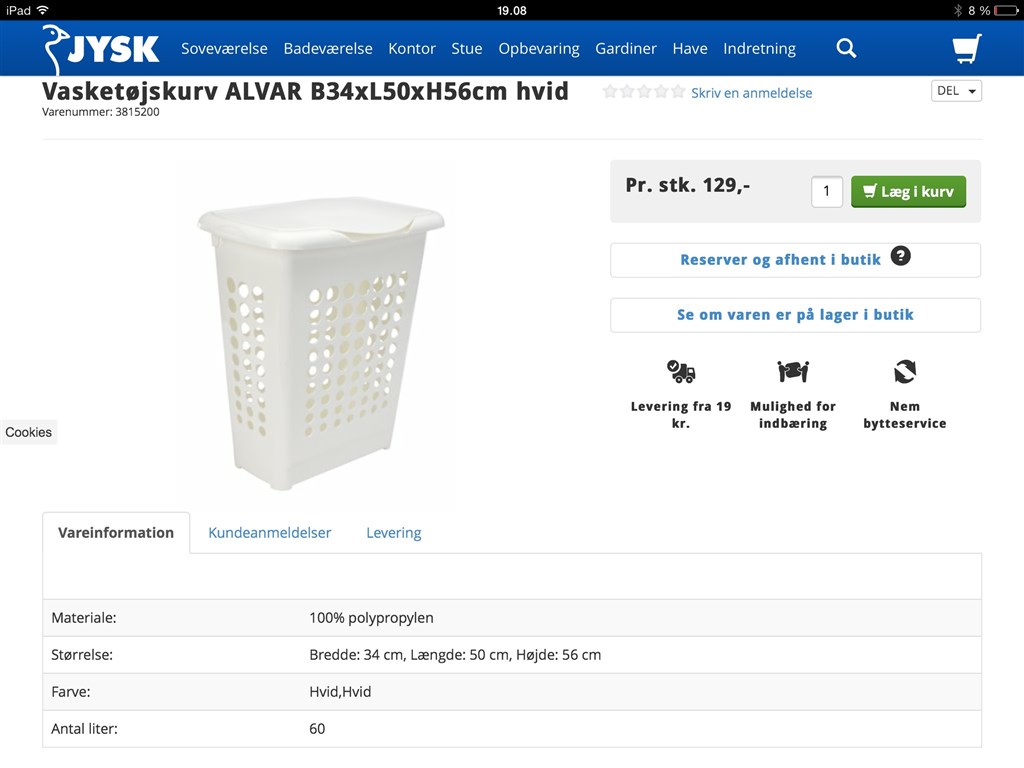Click the JYSK goose logo
Screen dimensions: 1024x768
click(100, 48)
